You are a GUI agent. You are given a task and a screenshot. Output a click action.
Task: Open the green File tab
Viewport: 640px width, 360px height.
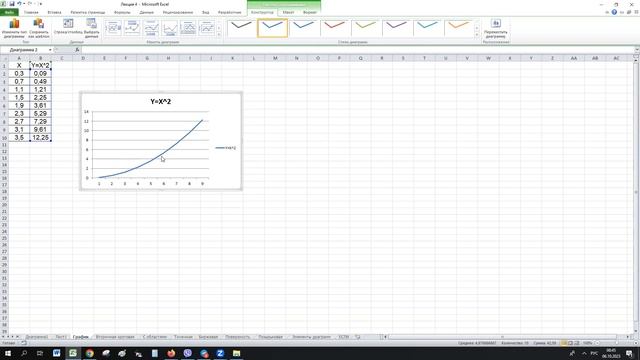pos(9,12)
